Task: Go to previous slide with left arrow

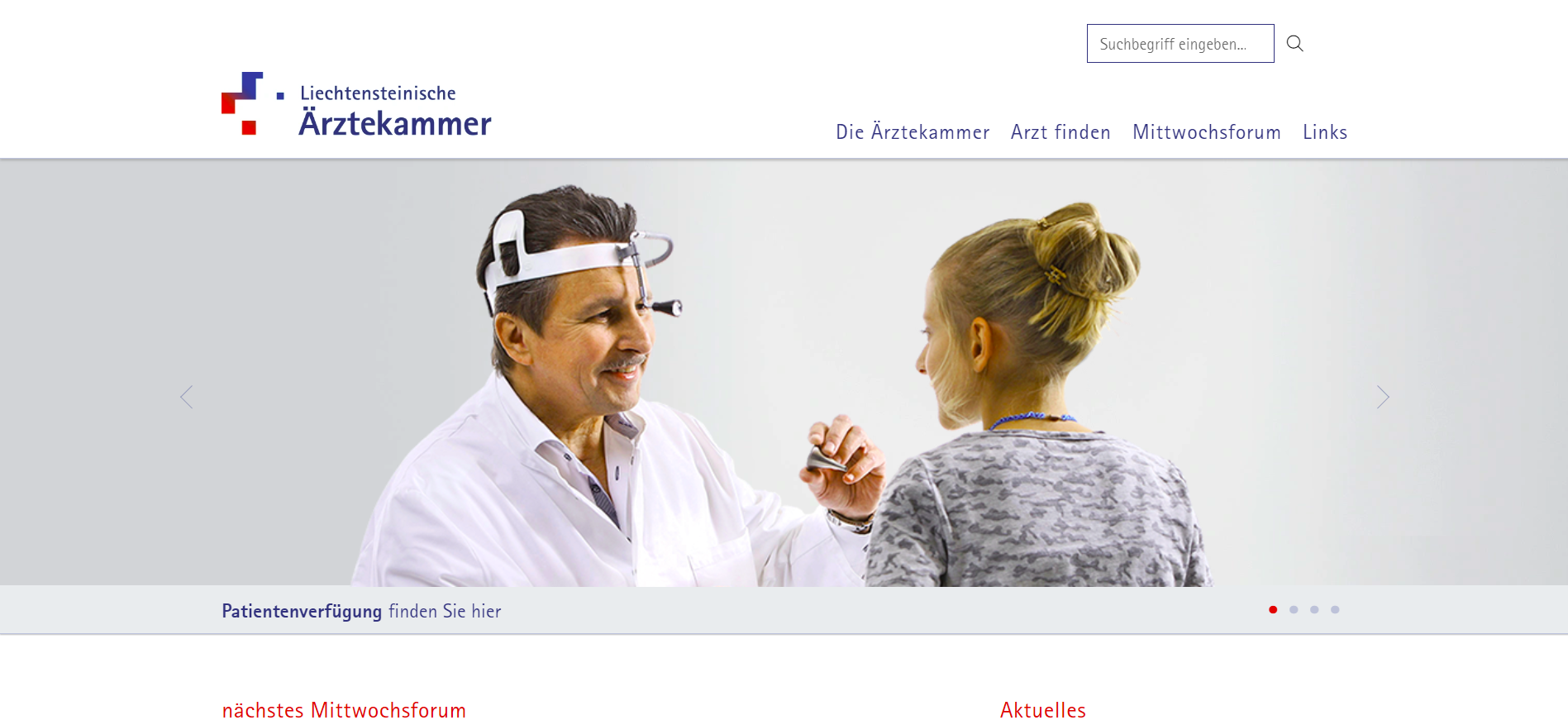Action: pos(187,398)
